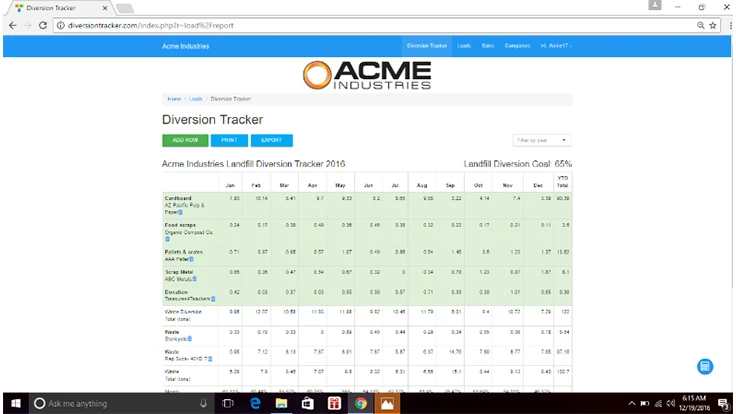Click the info icon beside Waste Shortcycle
The image size is (736, 414).
pyautogui.click(x=192, y=336)
